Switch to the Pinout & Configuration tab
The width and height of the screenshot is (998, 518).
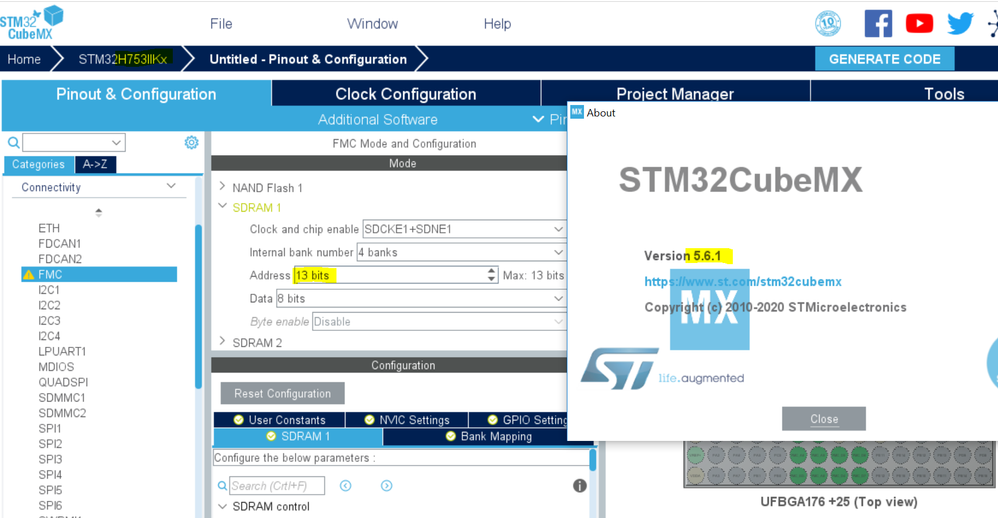[x=136, y=94]
